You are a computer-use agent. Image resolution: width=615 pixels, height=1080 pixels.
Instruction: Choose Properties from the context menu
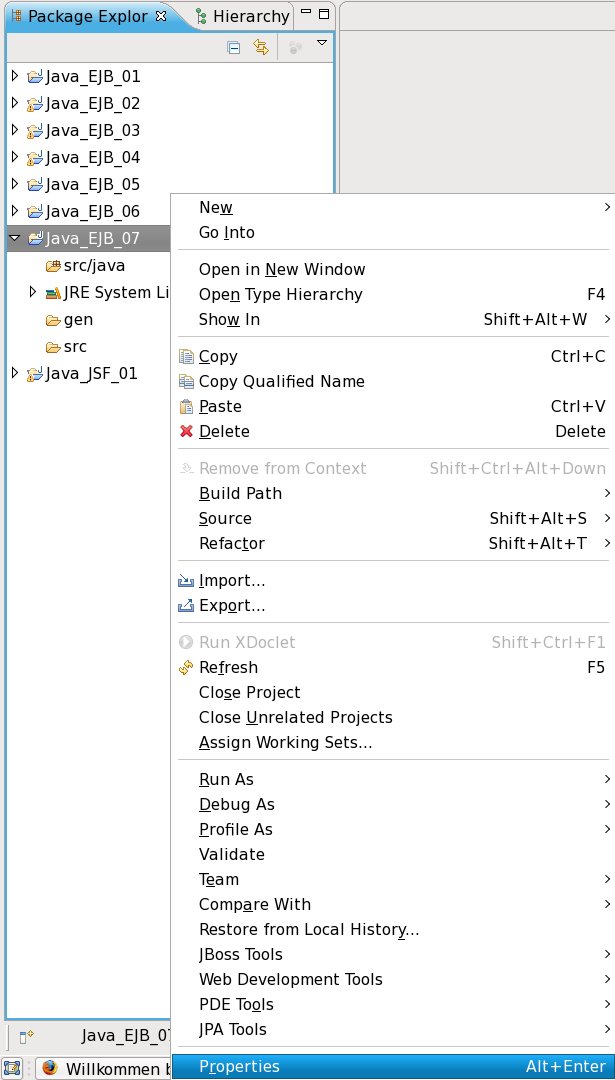point(239,1067)
